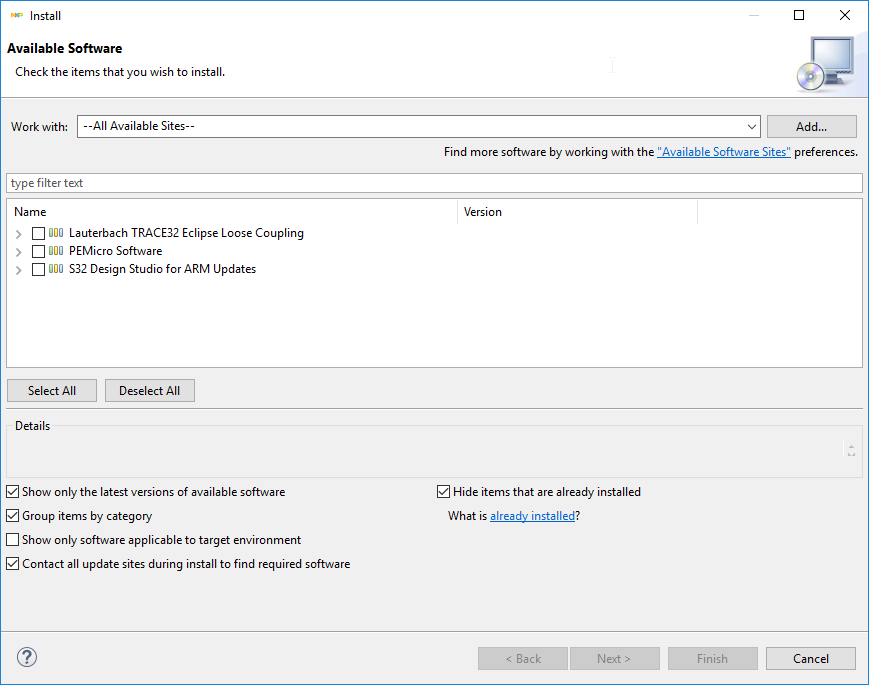Click the install CD monitor icon
Viewport: 869px width, 685px height.
point(825,63)
